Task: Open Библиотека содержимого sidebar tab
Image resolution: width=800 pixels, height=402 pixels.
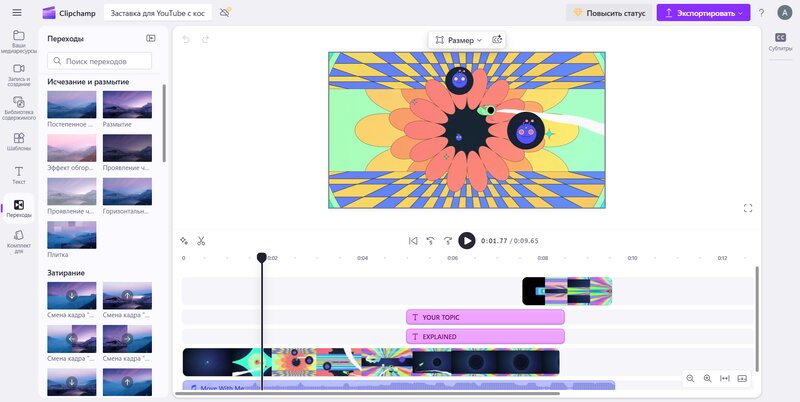Action: coord(19,108)
